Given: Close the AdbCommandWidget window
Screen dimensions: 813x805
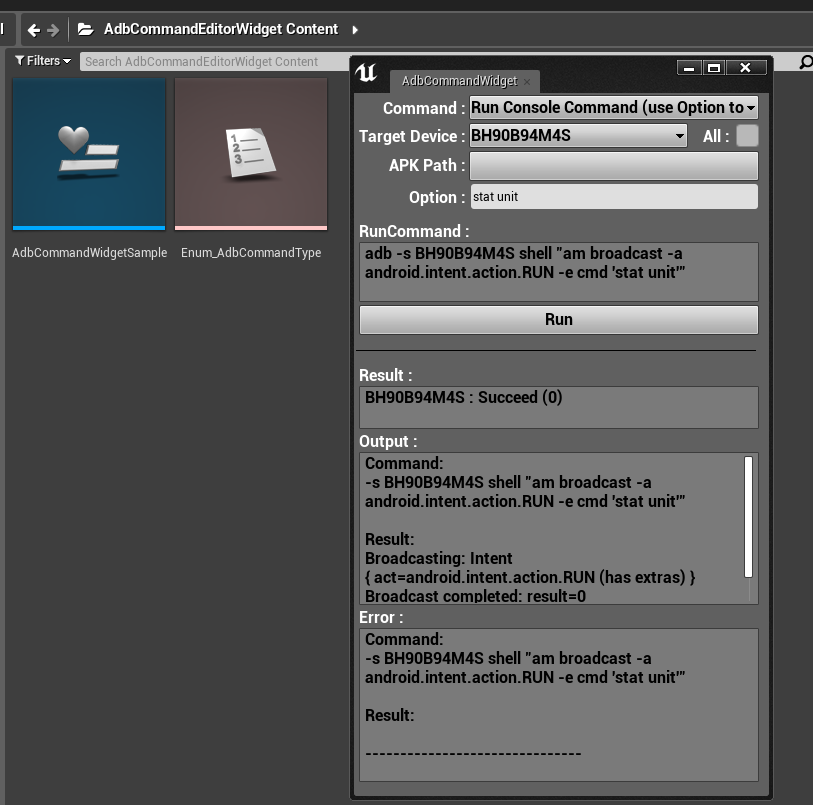Looking at the screenshot, I should (746, 68).
